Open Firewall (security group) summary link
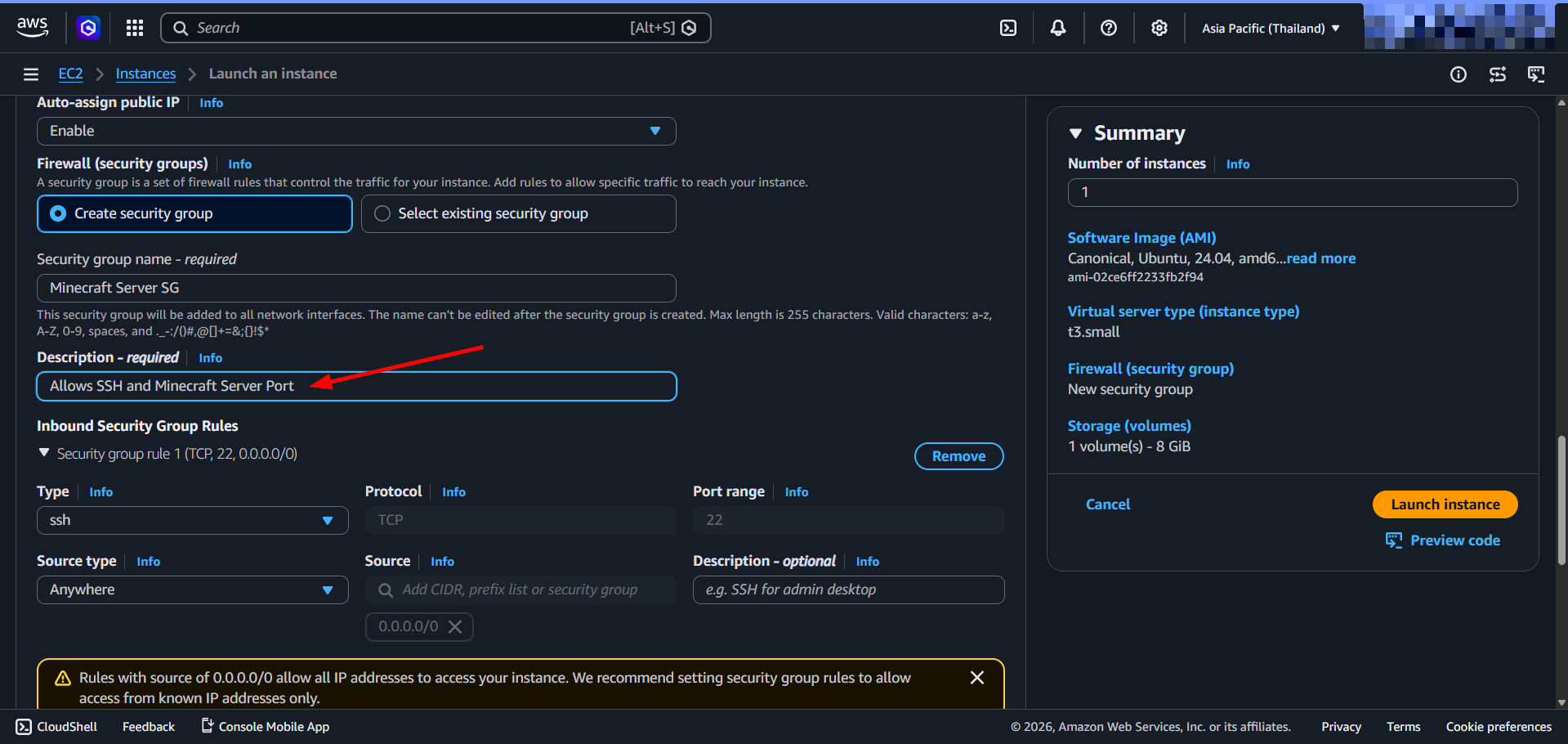The height and width of the screenshot is (744, 1568). 1150,369
